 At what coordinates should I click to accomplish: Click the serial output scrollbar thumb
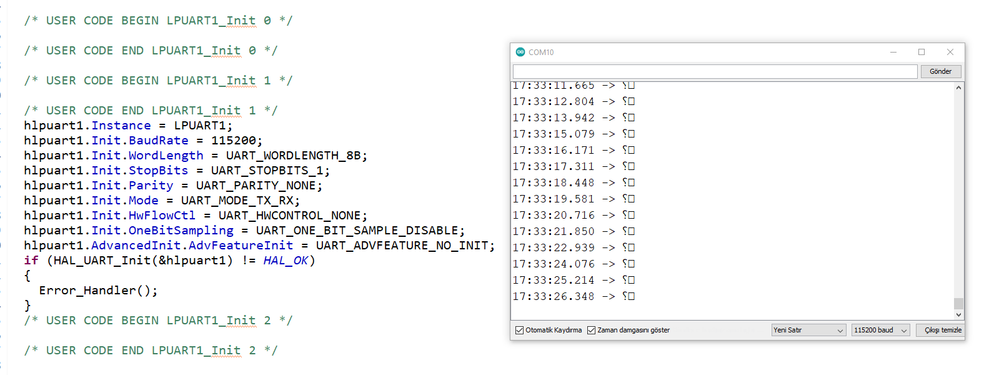click(958, 303)
